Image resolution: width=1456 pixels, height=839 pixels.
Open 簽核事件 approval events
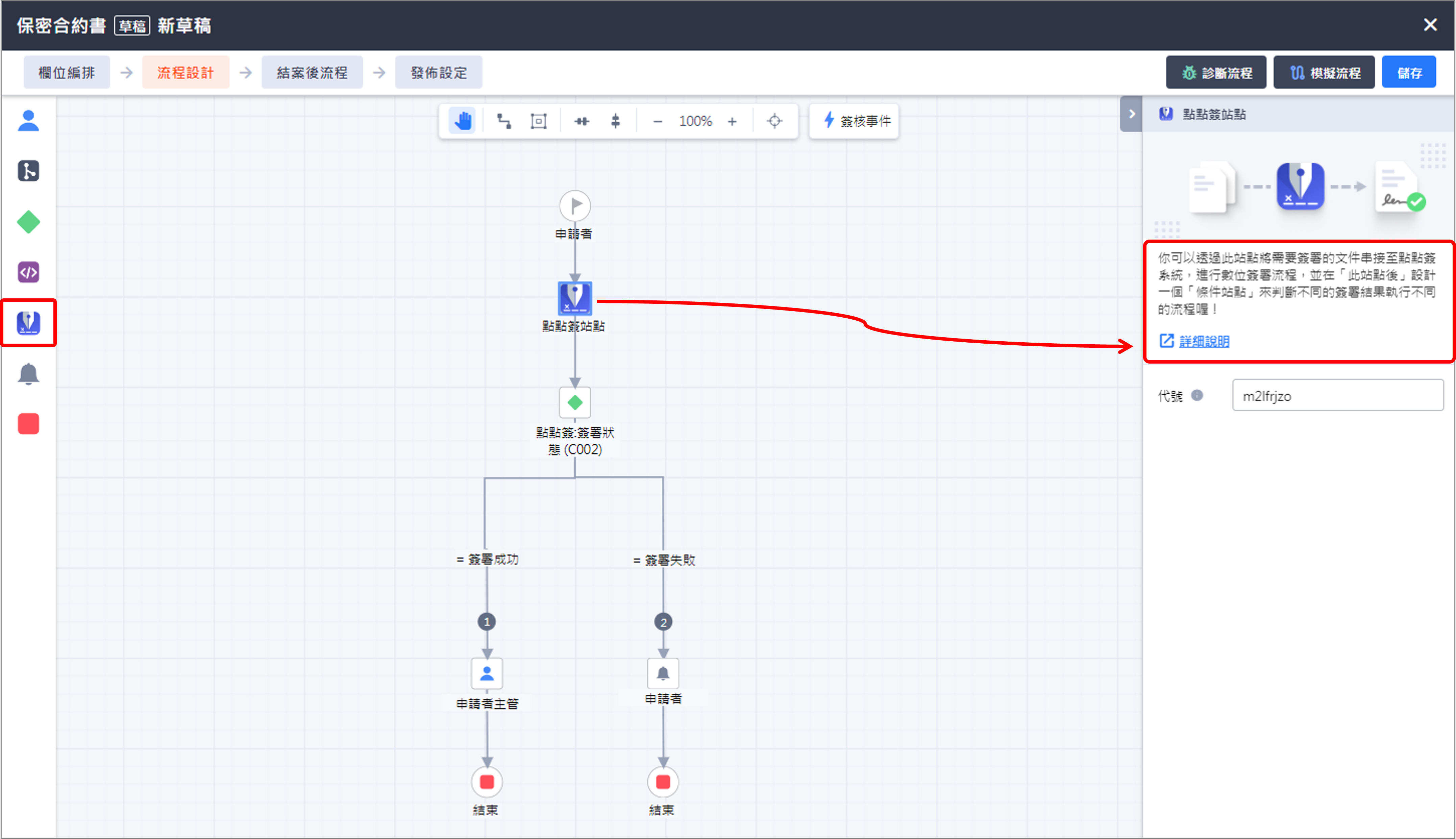[x=854, y=121]
